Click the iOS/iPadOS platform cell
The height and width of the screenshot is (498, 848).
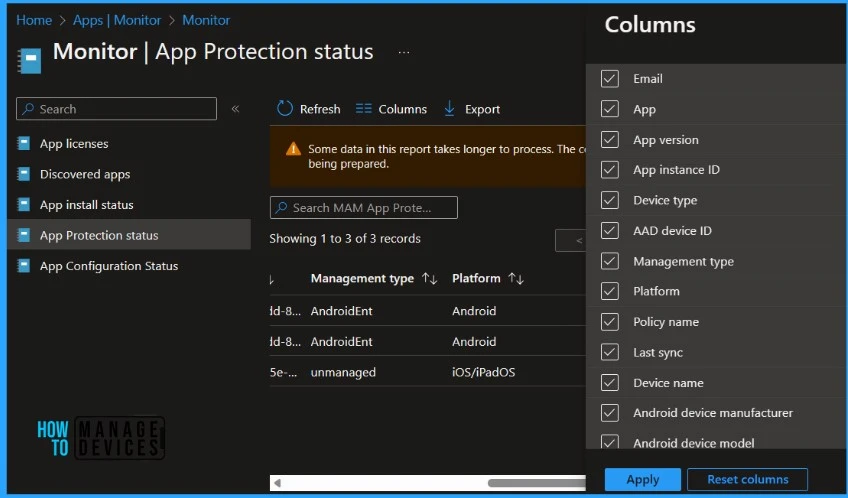pyautogui.click(x=483, y=372)
